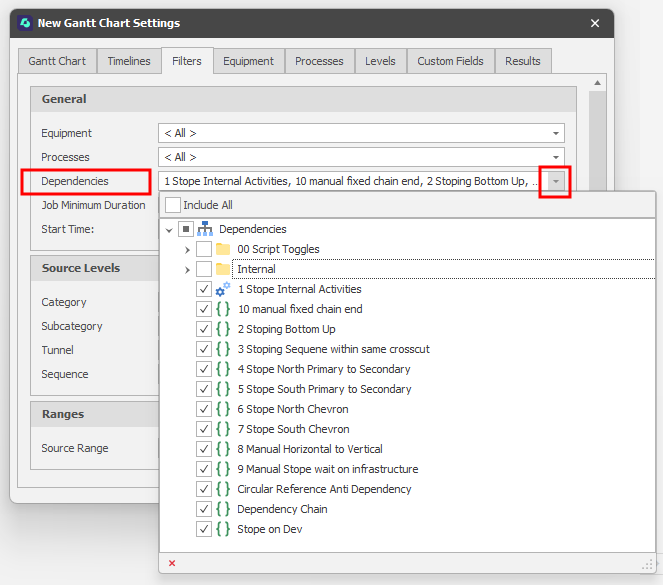Image resolution: width=663 pixels, height=588 pixels.
Task: Uncheck 1 Stope Internal Activities
Action: click(204, 290)
